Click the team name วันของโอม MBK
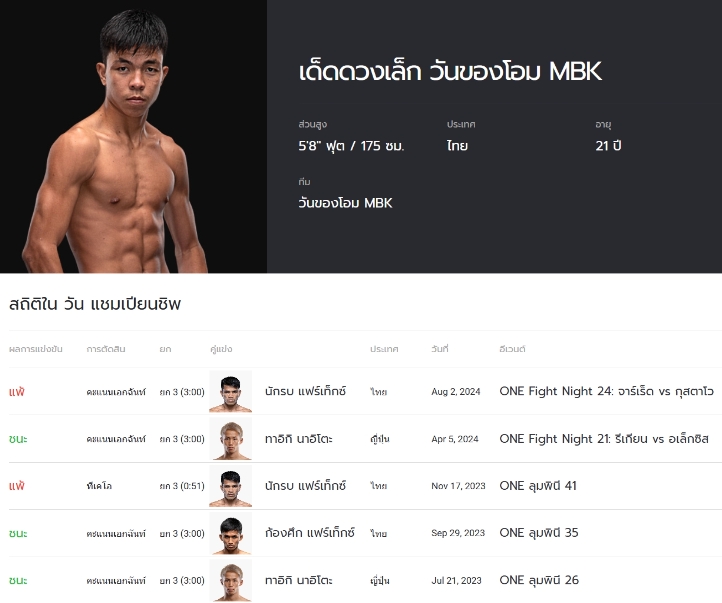This screenshot has width=722, height=603. [x=345, y=203]
